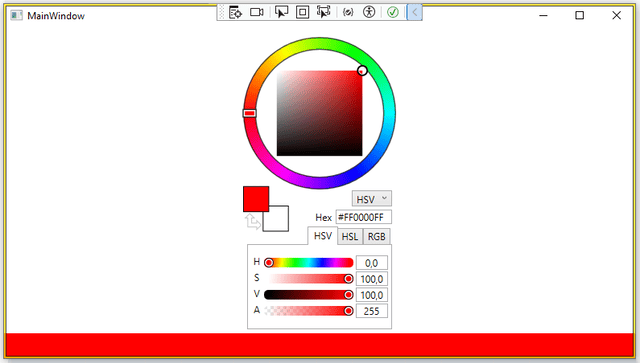Run the accessibility scan person icon
This screenshot has width=640, height=363.
click(x=369, y=12)
